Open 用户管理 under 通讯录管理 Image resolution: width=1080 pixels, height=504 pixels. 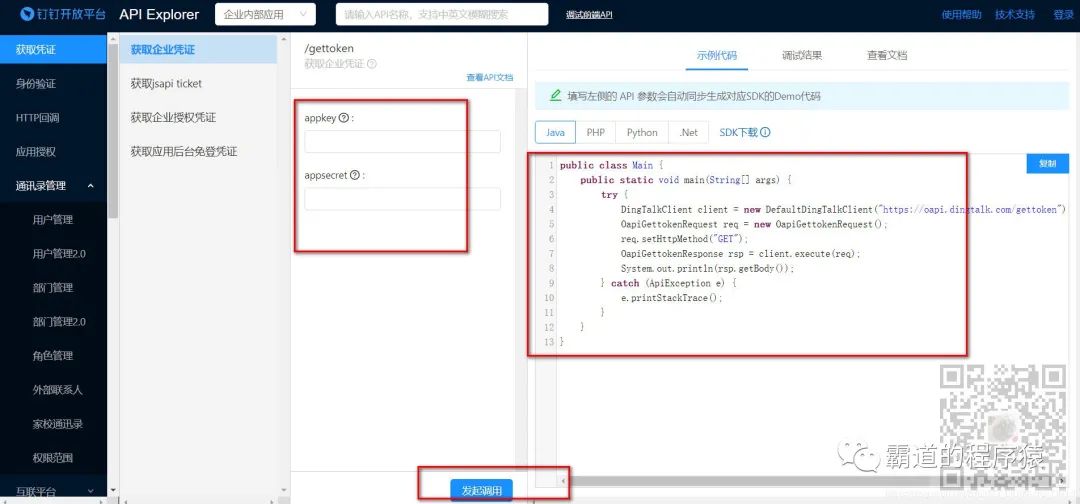(54, 220)
